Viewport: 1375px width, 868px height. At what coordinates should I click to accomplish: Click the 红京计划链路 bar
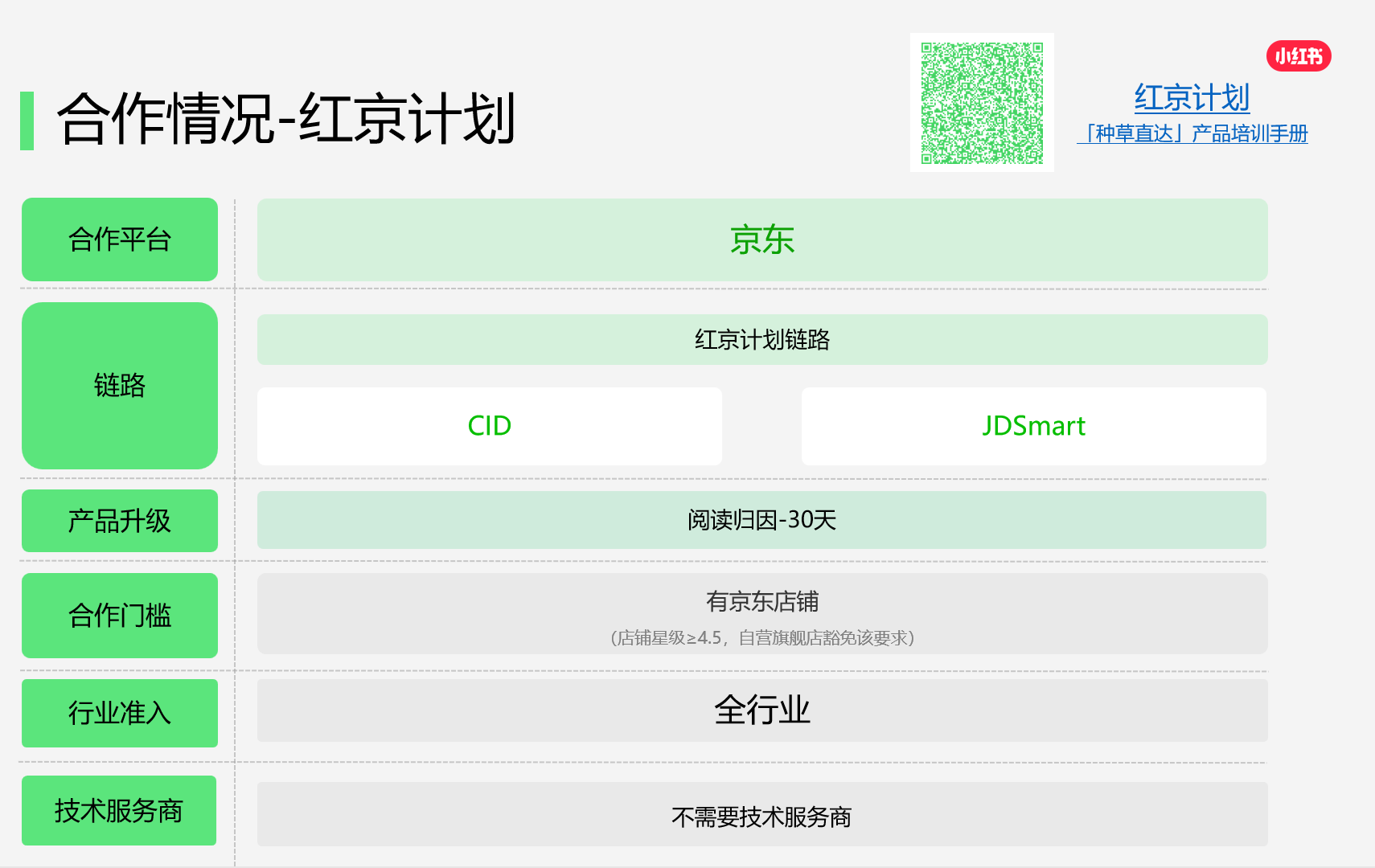(761, 339)
